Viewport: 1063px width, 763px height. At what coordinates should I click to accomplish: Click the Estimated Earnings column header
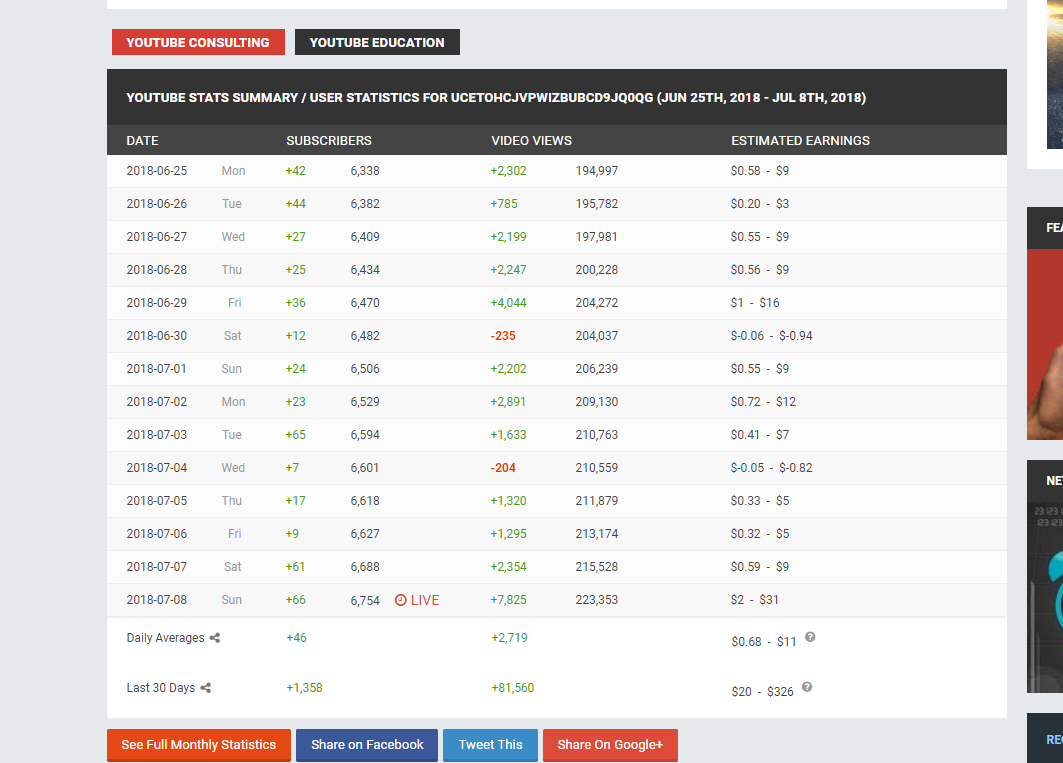800,141
